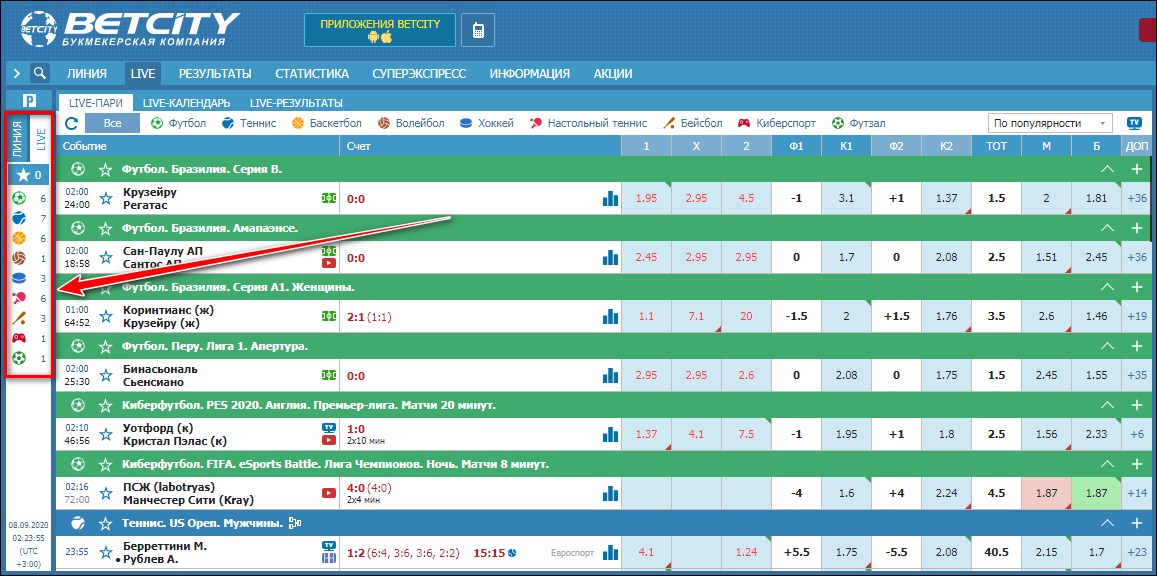Viewport: 1157px width, 576px height.
Task: Click the P icon above the sidebar
Action: point(30,100)
